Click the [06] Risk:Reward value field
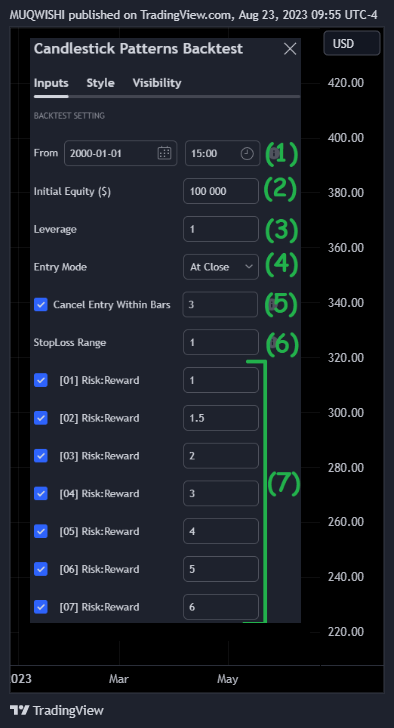 (x=221, y=569)
